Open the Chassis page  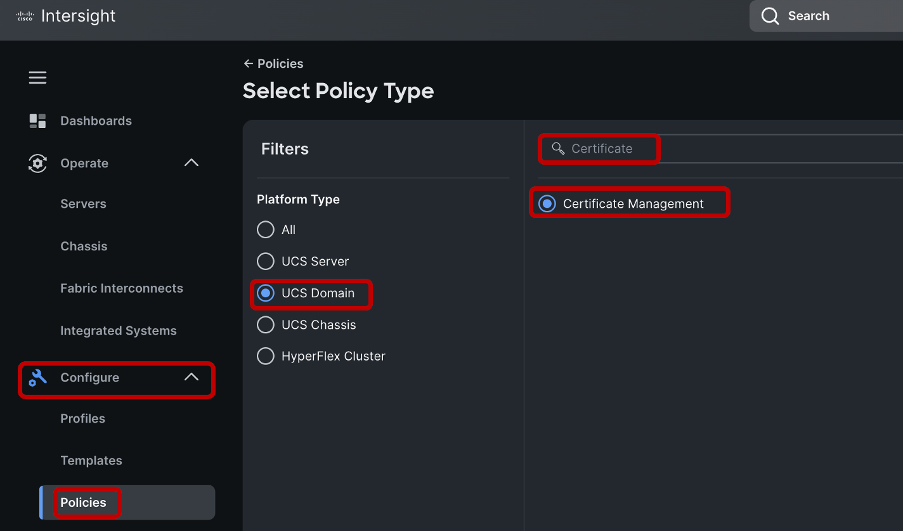point(84,246)
